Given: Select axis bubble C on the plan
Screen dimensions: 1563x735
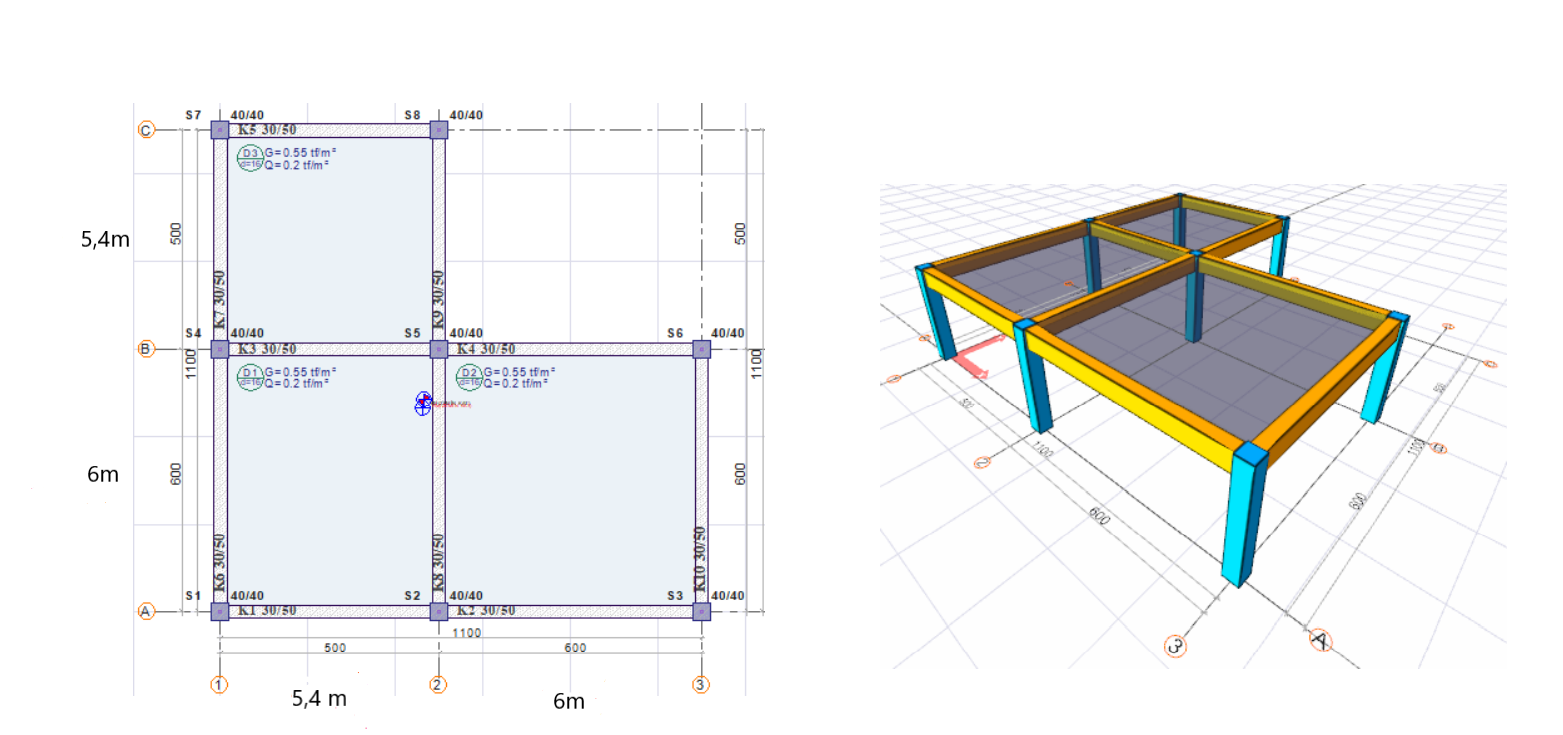Looking at the screenshot, I should pos(148,128).
